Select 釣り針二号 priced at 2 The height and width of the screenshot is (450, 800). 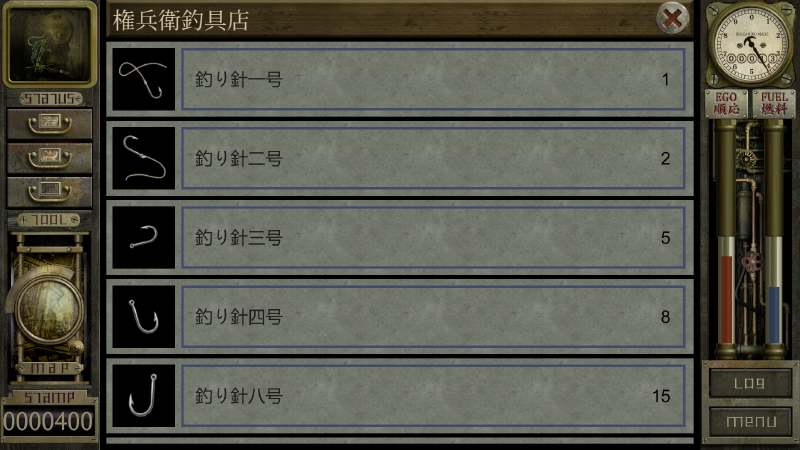[433, 158]
